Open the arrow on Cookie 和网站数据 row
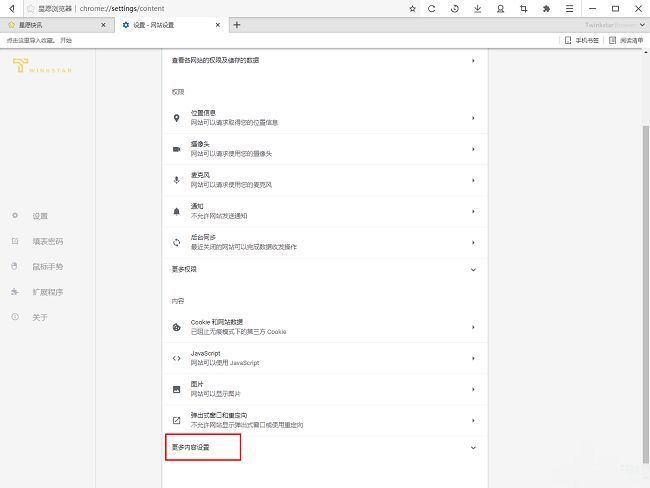The image size is (650, 488). pos(473,327)
